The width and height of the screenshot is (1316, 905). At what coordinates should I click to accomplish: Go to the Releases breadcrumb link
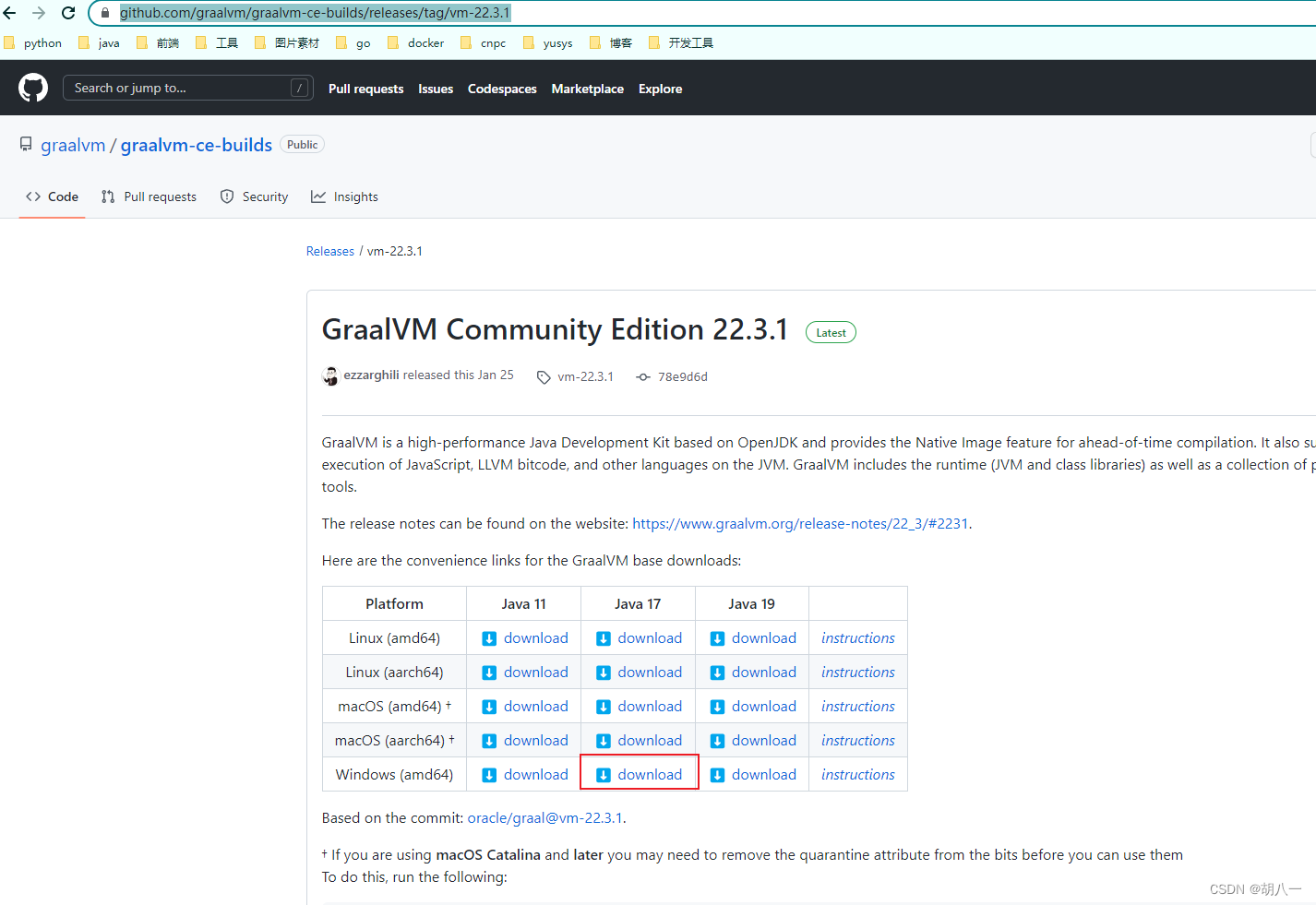tap(330, 251)
